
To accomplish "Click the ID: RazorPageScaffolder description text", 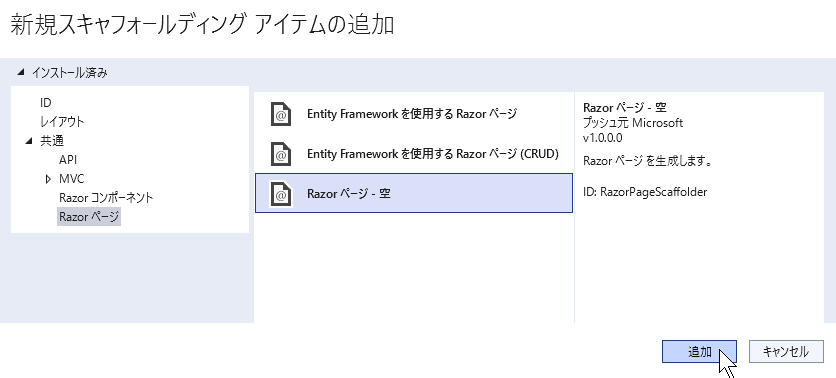I will [x=645, y=192].
